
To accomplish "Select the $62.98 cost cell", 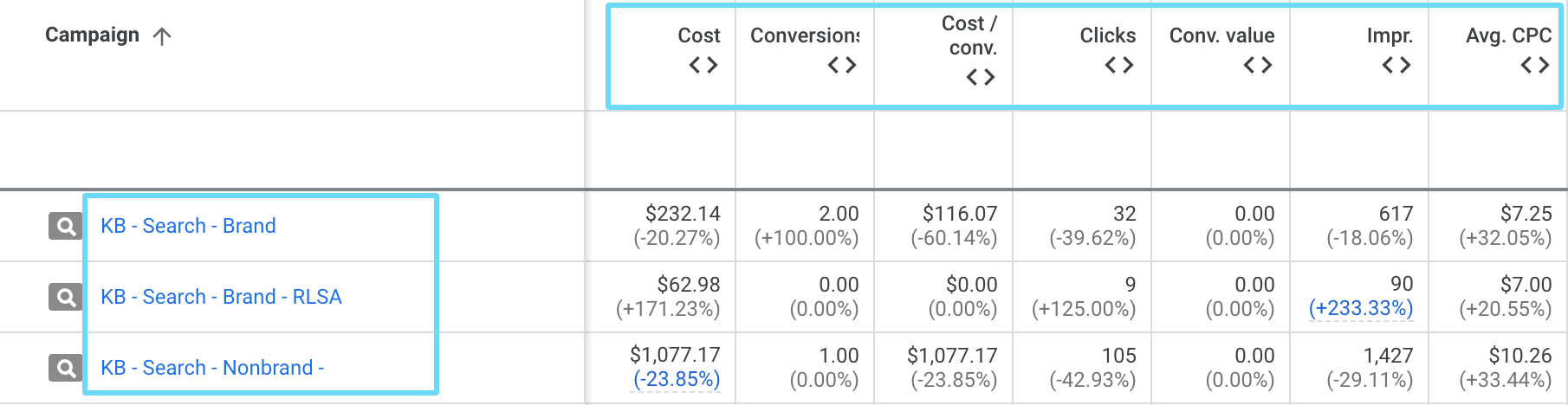I will (689, 285).
